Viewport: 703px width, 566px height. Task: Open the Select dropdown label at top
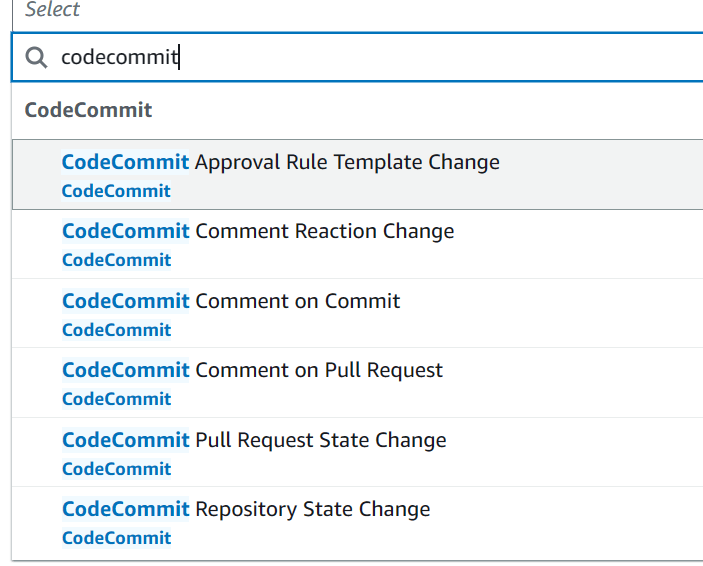pos(52,10)
